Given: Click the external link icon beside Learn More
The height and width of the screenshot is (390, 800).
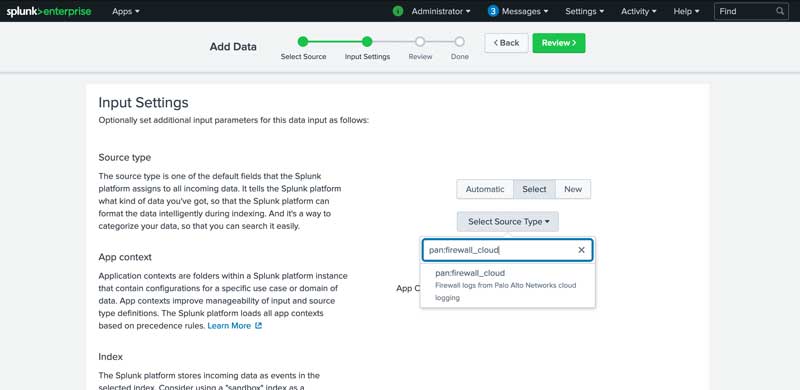Looking at the screenshot, I should (258, 326).
